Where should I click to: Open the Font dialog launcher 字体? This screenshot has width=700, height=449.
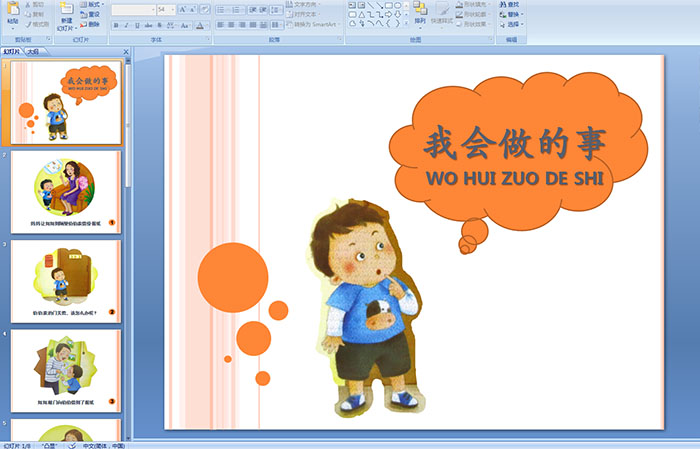pyautogui.click(x=208, y=39)
